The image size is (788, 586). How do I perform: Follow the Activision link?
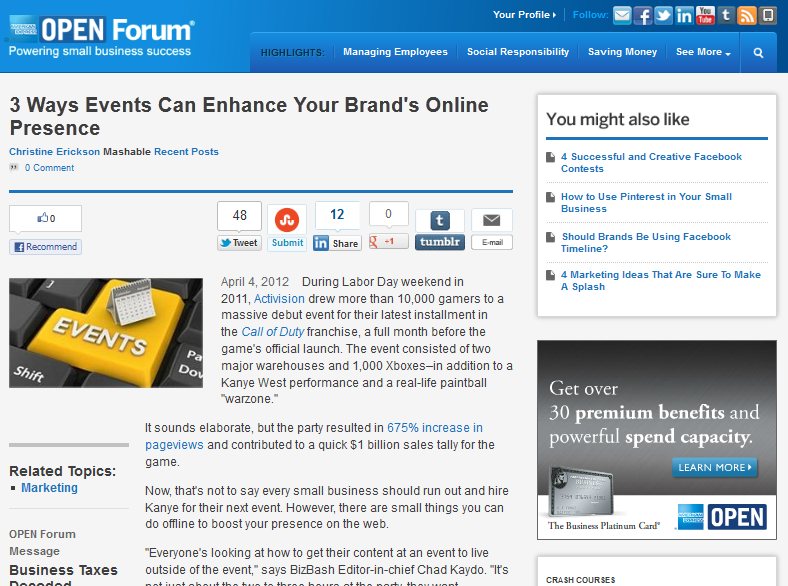tap(279, 299)
